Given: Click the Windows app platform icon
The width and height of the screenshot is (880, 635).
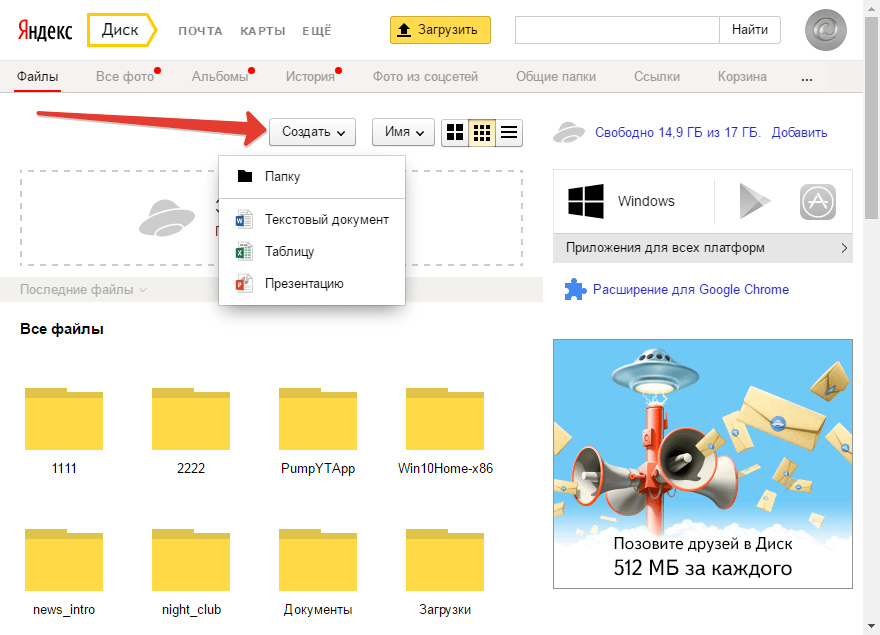Looking at the screenshot, I should pos(586,201).
